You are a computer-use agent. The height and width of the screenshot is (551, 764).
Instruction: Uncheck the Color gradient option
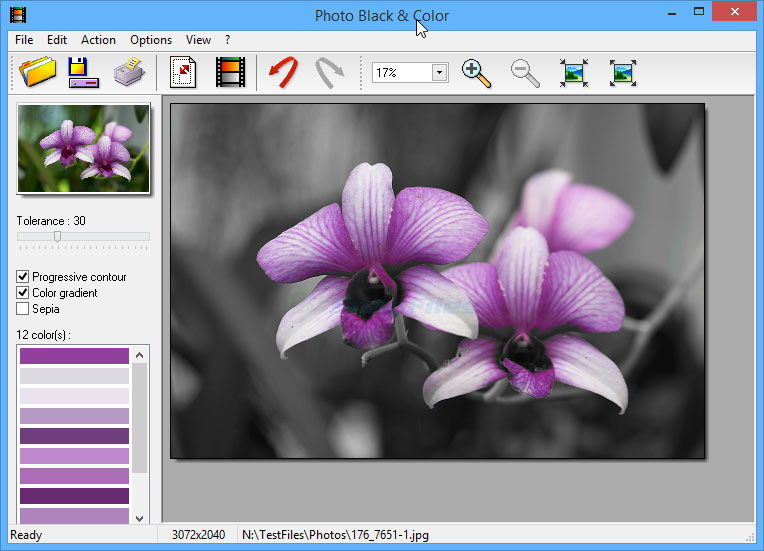coord(23,293)
